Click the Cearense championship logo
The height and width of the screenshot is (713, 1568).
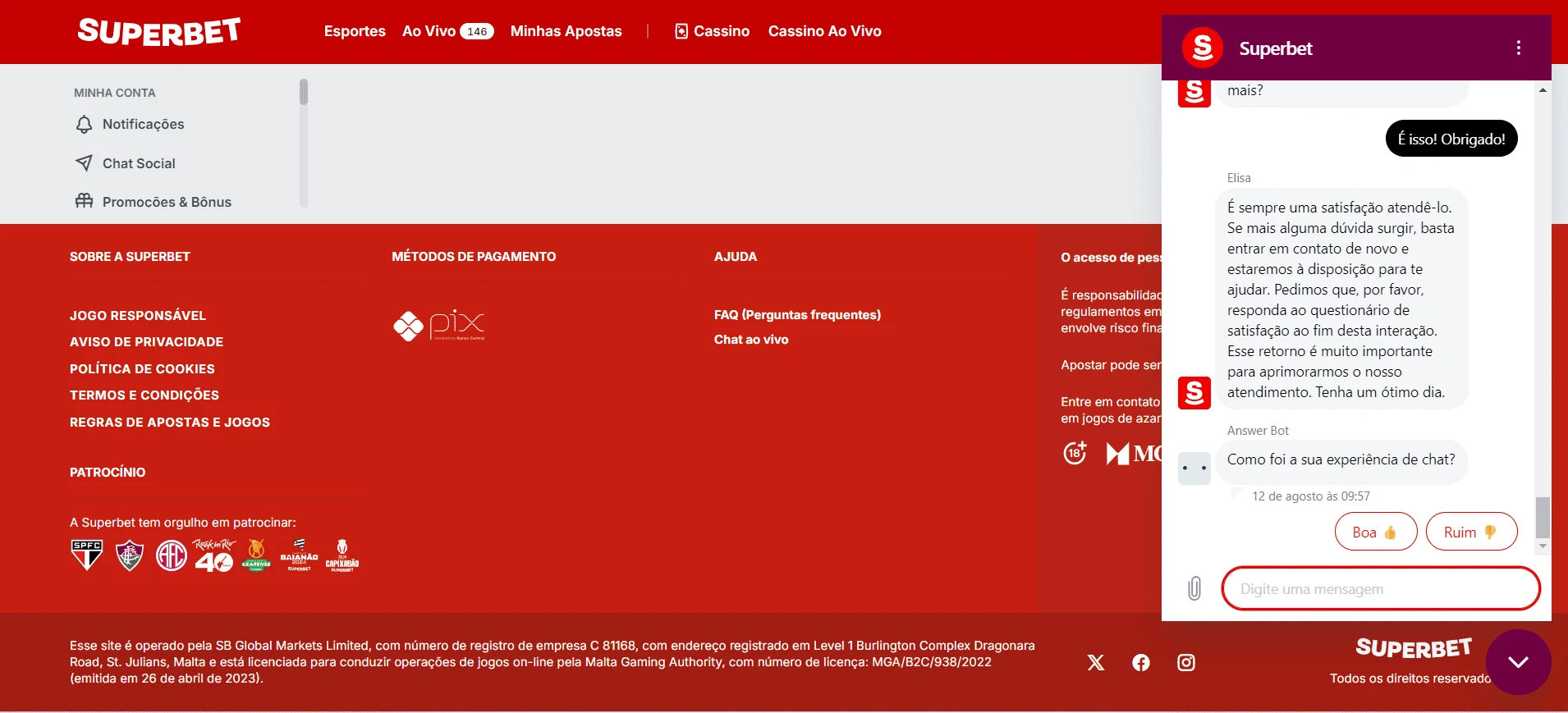click(x=256, y=555)
